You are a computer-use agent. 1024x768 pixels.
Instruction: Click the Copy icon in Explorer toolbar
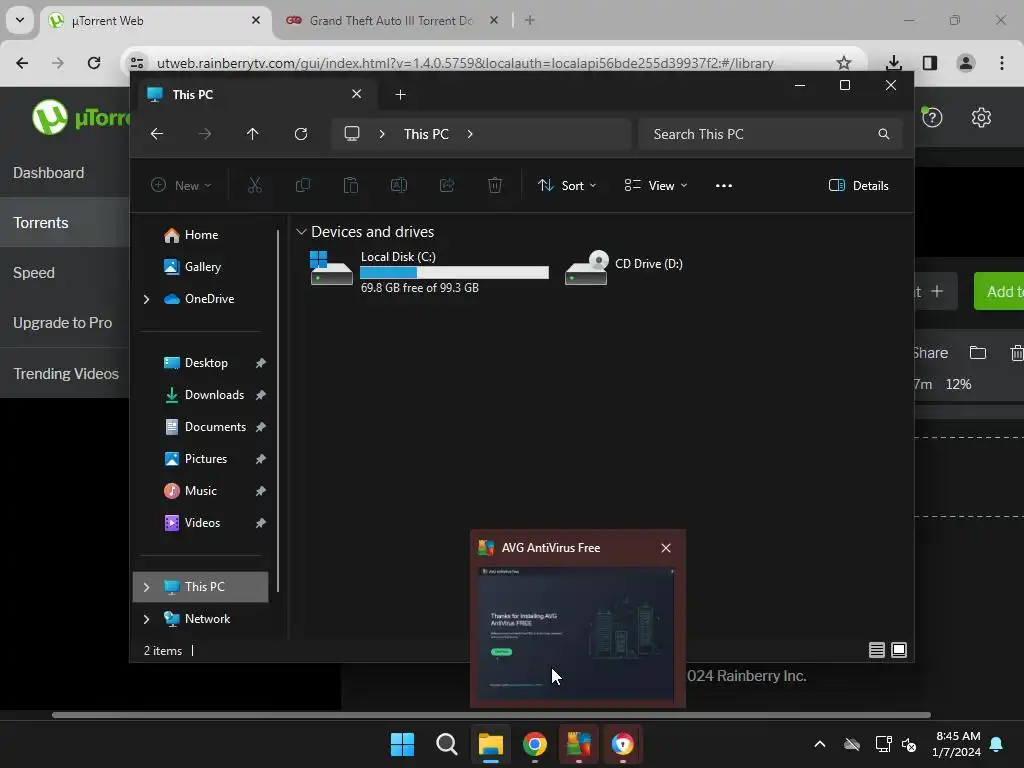pos(302,185)
